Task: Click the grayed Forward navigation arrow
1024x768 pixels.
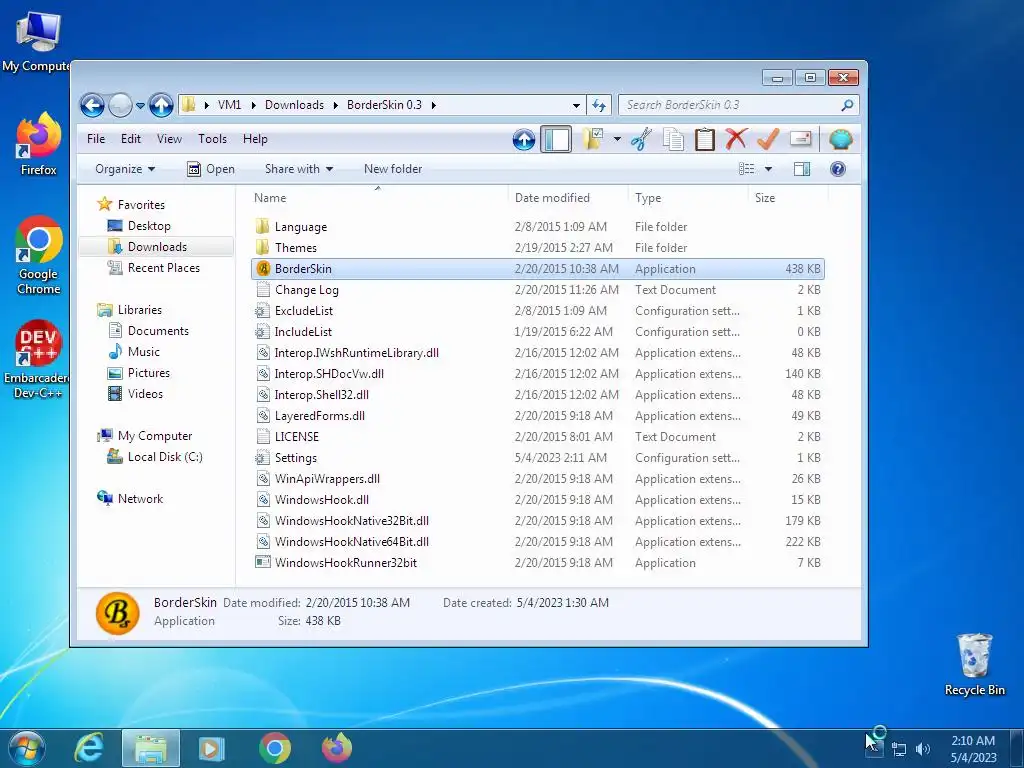Action: tap(120, 105)
